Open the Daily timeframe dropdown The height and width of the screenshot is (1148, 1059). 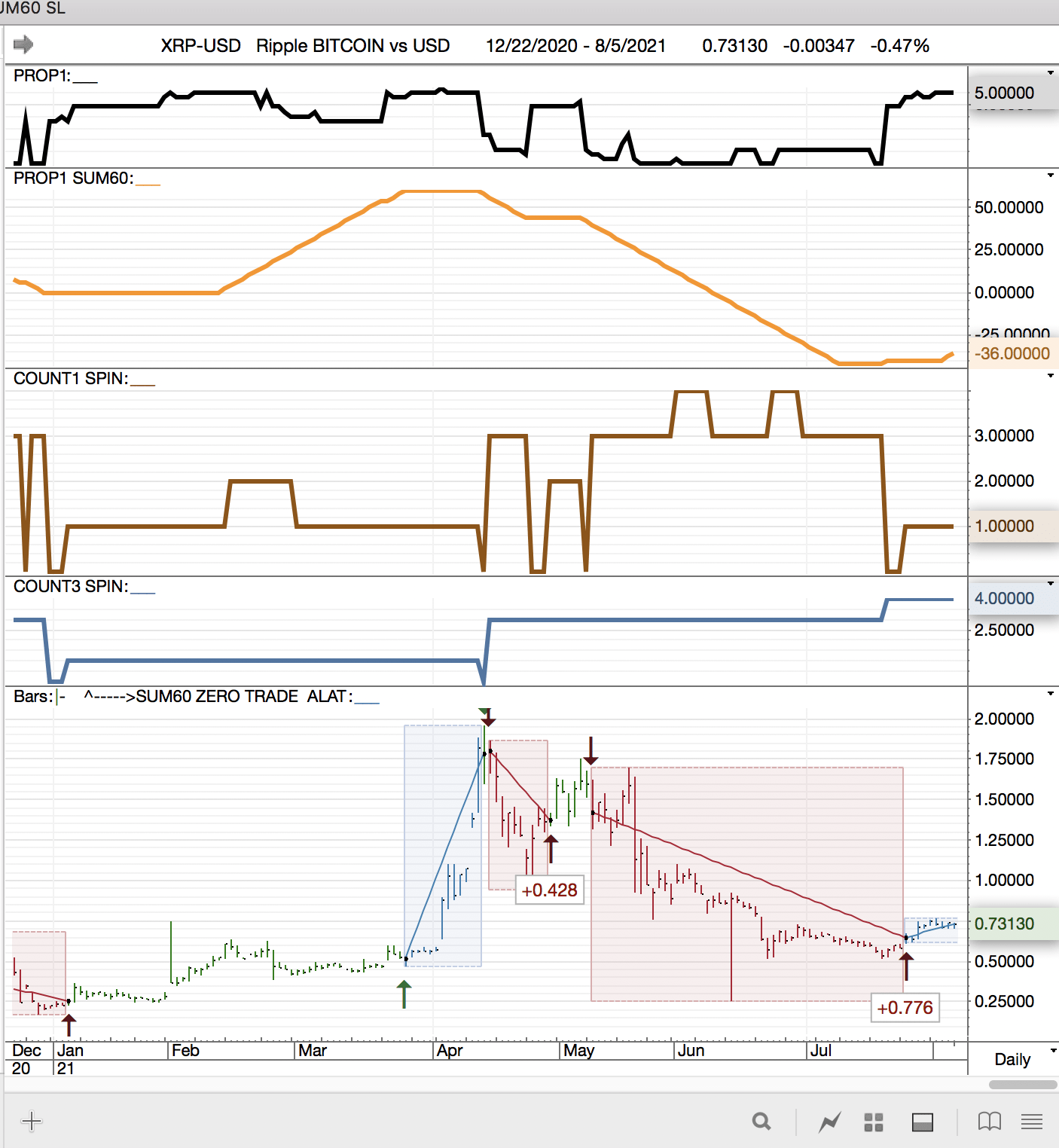1054,1050
